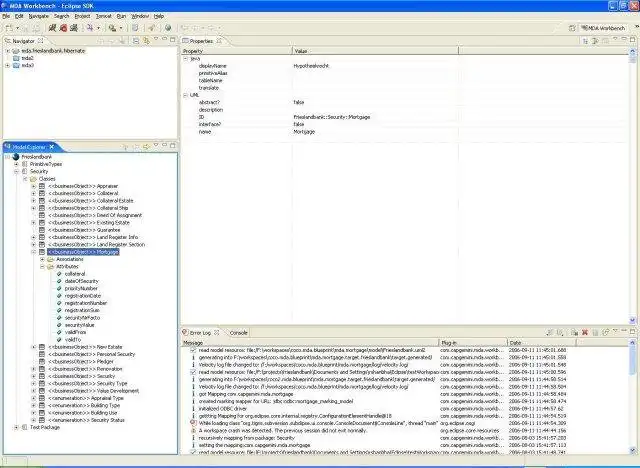Close the Model Explorer view tab
The height and width of the screenshot is (468, 640).
pyautogui.click(x=52, y=146)
